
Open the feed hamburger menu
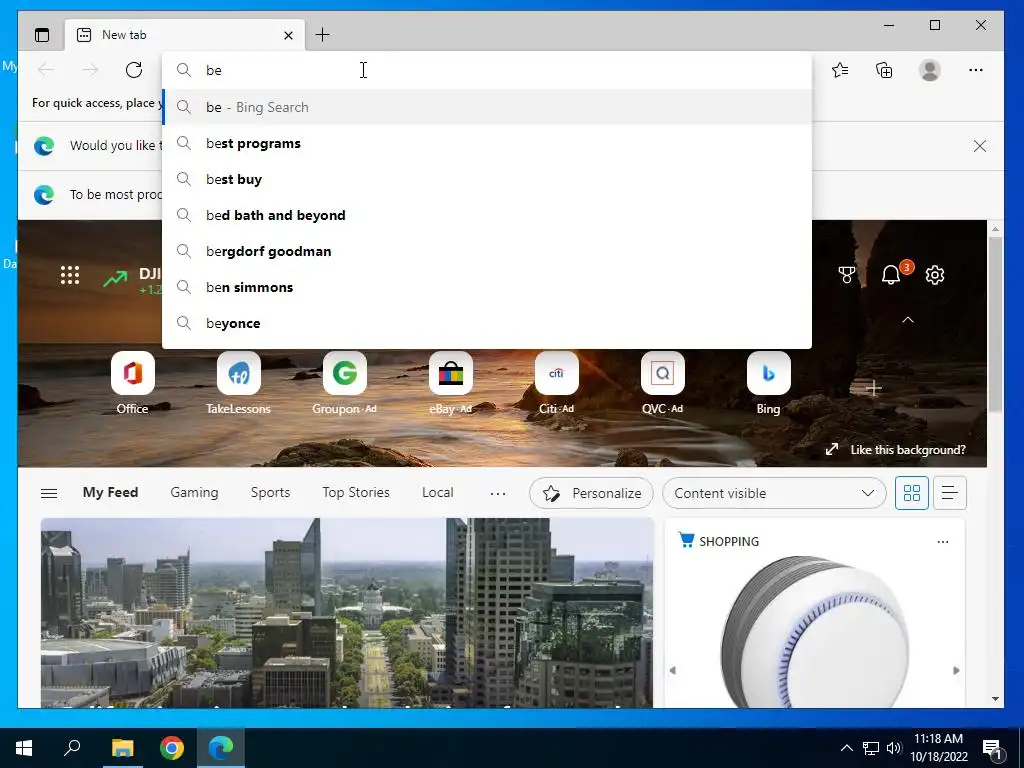point(49,493)
